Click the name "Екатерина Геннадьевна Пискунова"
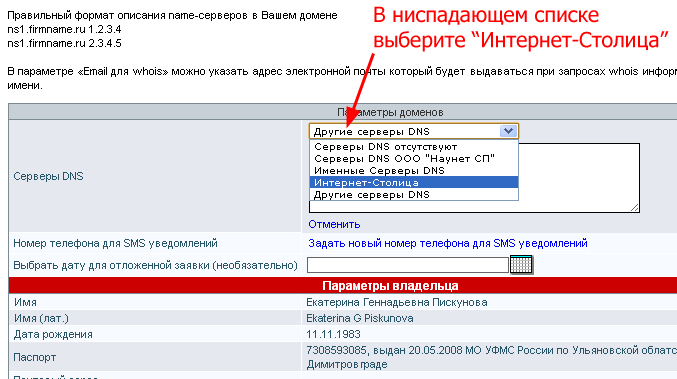This screenshot has height=379, width=677. [x=397, y=302]
